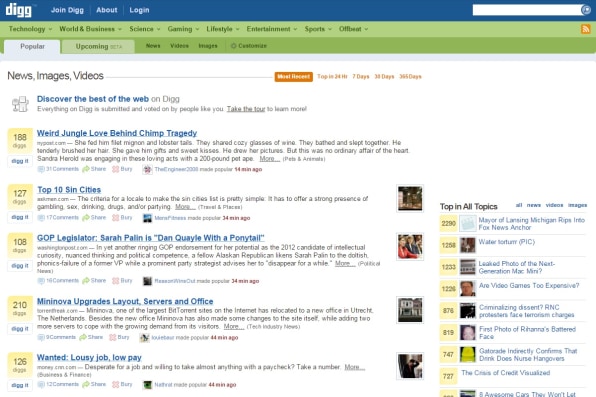Share the Weird Jungle Love story
This screenshot has height=397, width=596.
pyautogui.click(x=94, y=169)
